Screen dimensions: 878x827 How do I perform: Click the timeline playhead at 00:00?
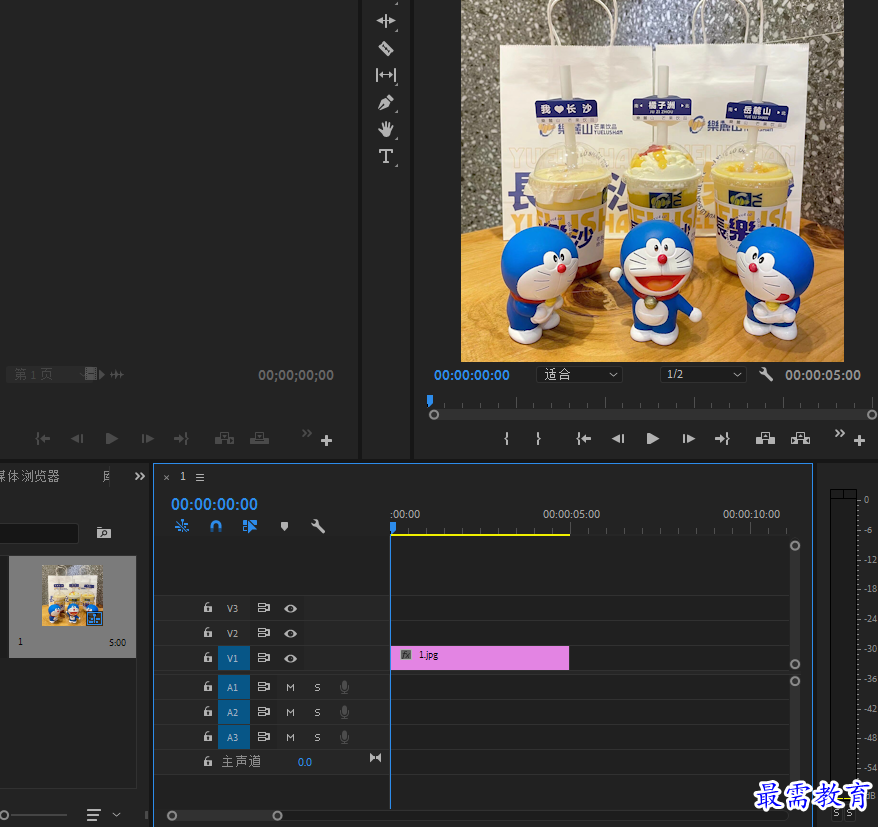[x=393, y=528]
